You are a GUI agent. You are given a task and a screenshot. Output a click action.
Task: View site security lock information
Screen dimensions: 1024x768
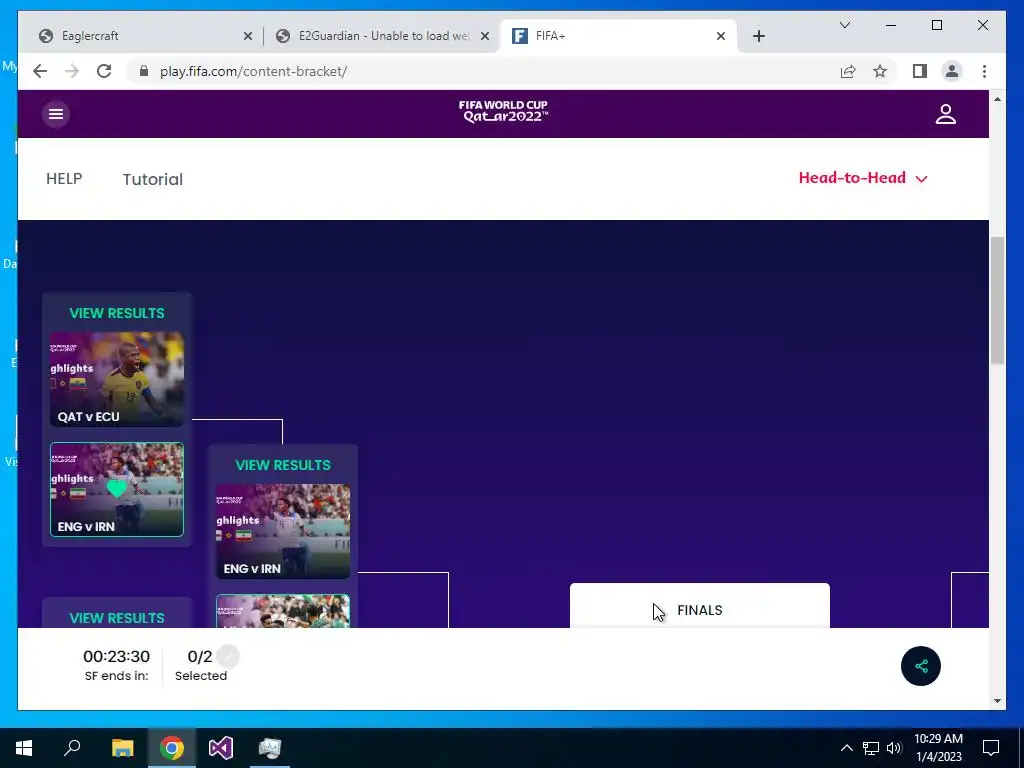coord(144,71)
